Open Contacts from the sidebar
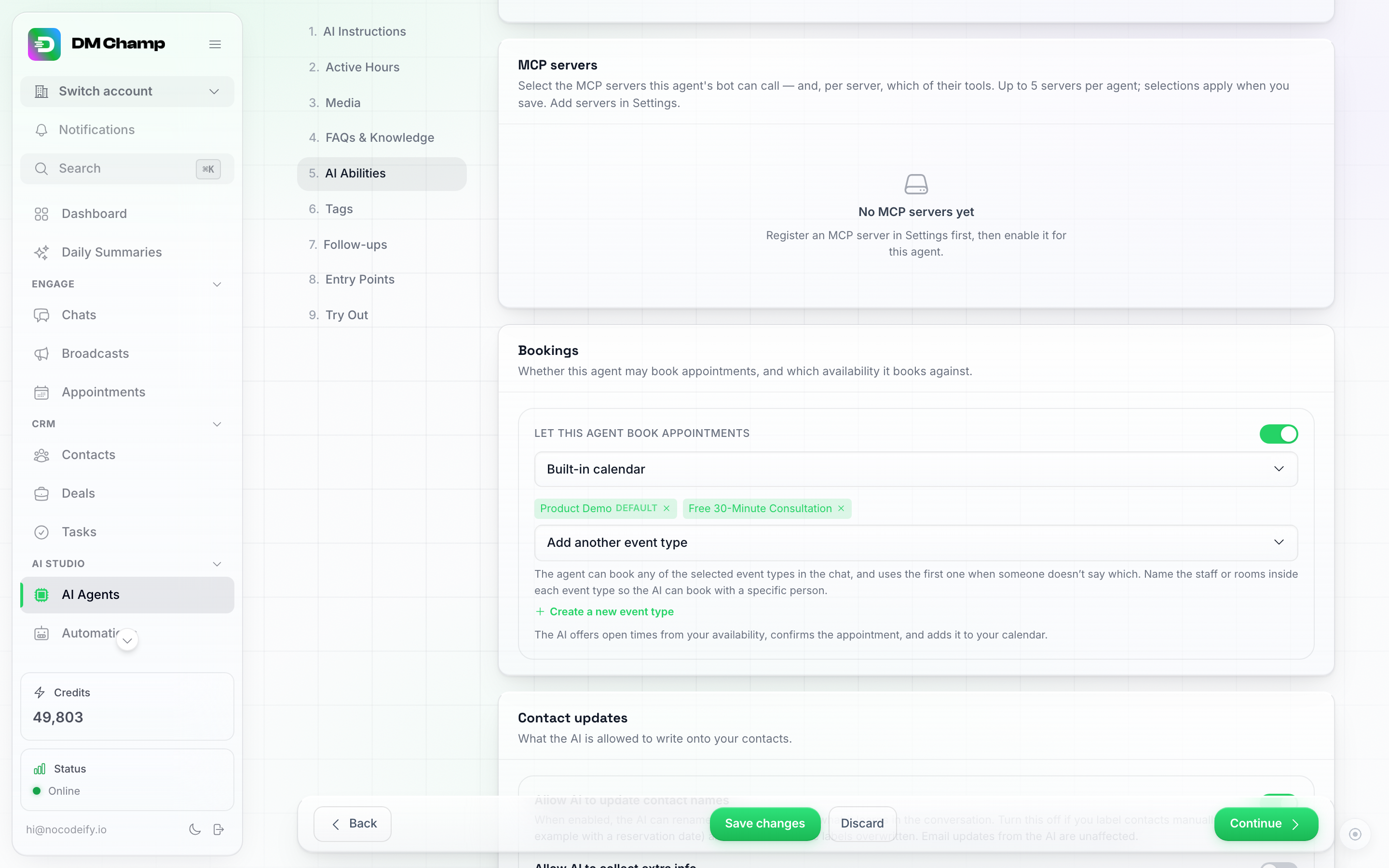 coord(127,455)
